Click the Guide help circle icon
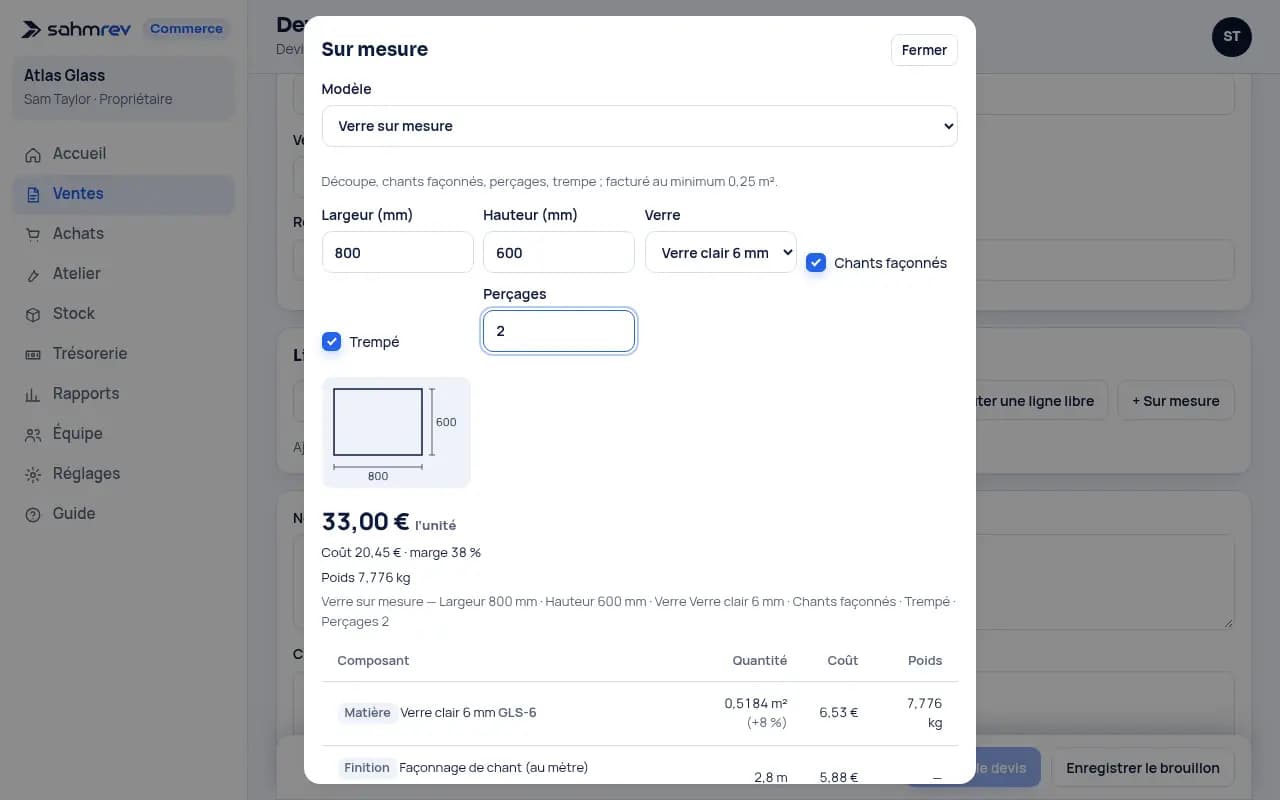1280x800 pixels. [33, 514]
